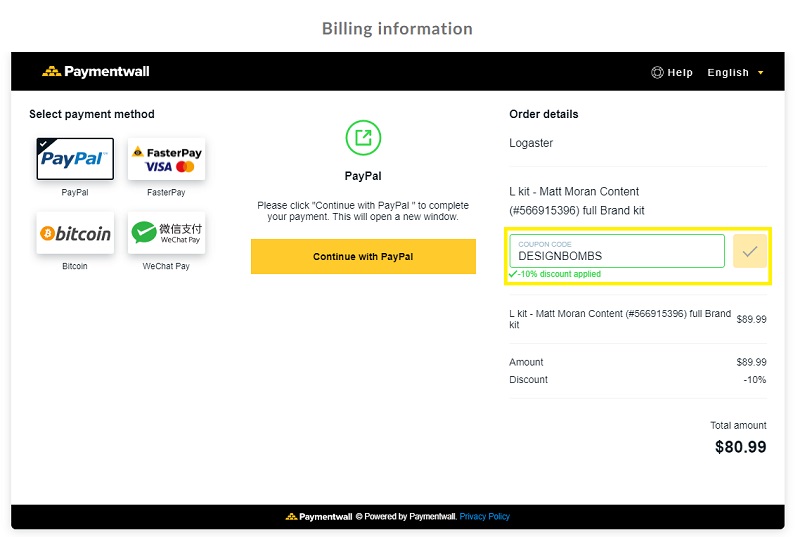Image resolution: width=800 pixels, height=537 pixels.
Task: Select the PayPal payment method tile
Action: click(75, 159)
